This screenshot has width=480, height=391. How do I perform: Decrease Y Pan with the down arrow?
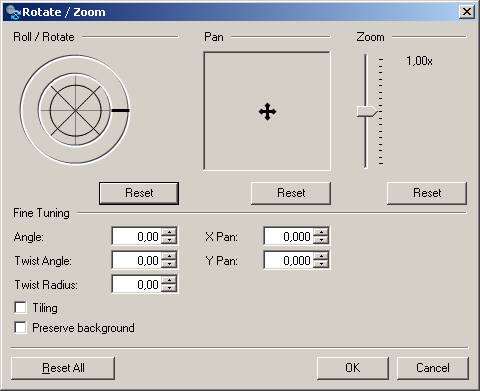321,264
